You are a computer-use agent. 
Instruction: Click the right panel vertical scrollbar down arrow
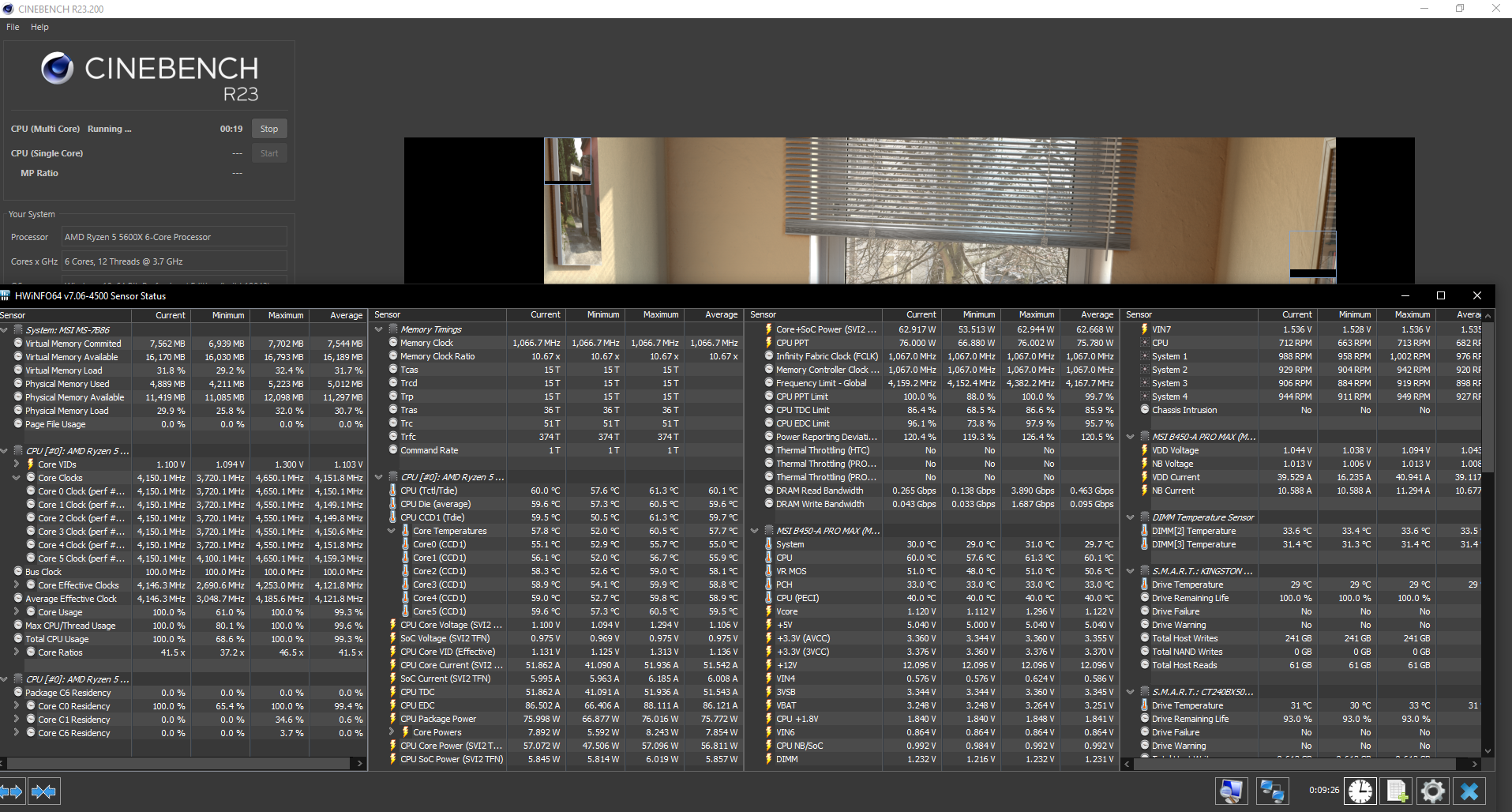[1488, 751]
